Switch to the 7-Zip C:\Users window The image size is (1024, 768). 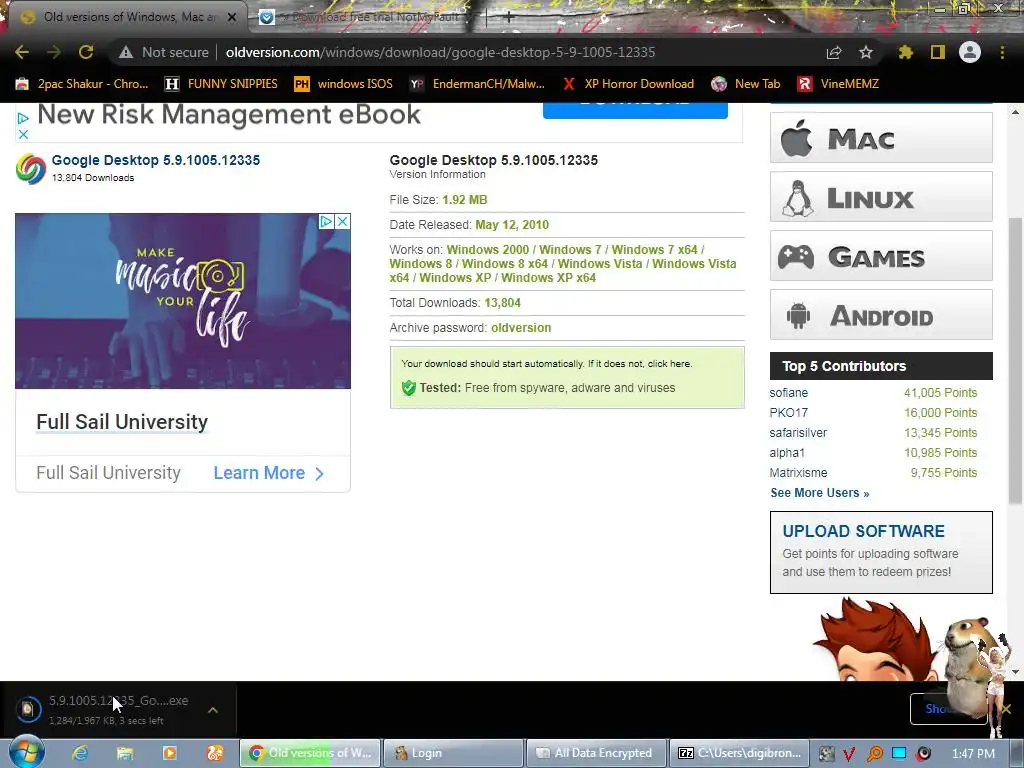click(x=741, y=753)
